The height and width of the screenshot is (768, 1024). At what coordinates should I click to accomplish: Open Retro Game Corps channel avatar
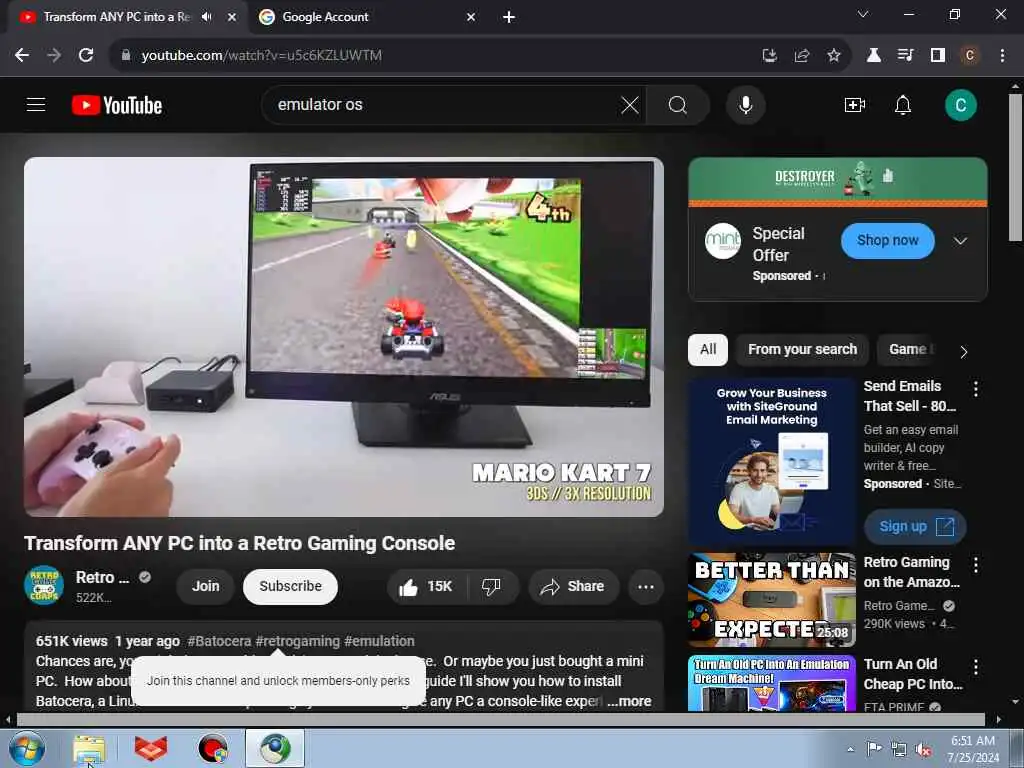[44, 585]
